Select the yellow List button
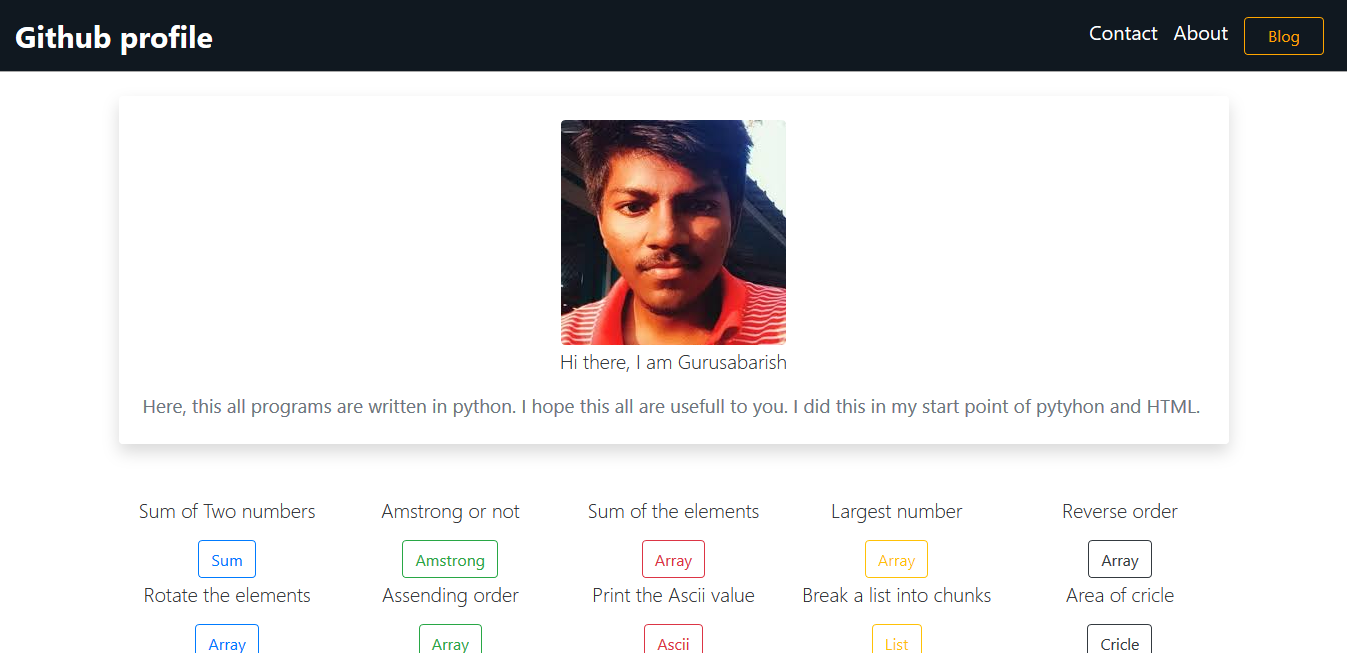The height and width of the screenshot is (653, 1347). pos(896,641)
